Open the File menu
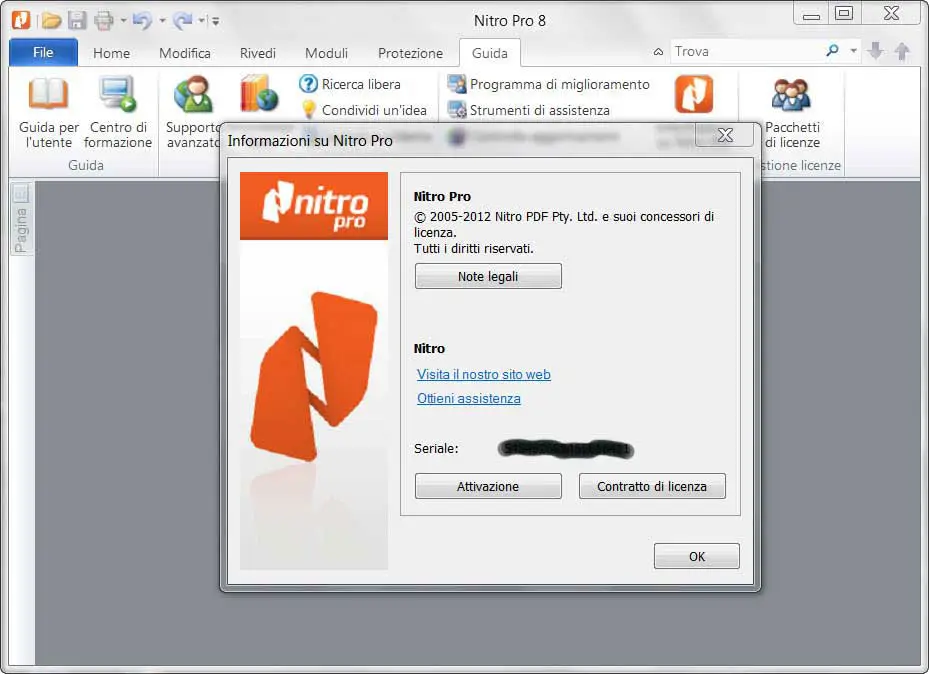929x674 pixels. coord(43,52)
